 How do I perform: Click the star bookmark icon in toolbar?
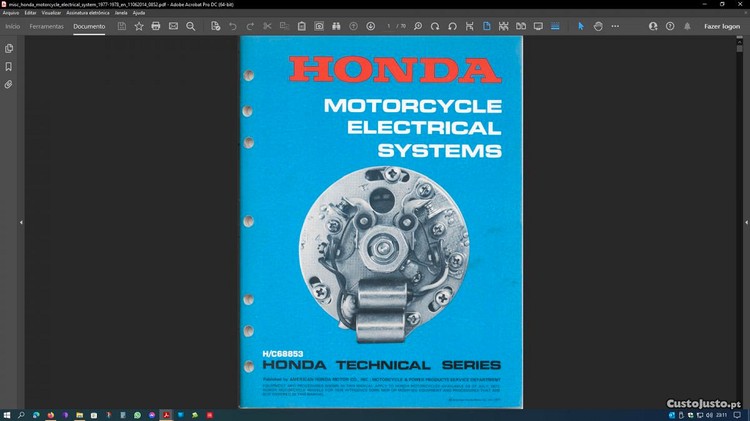point(139,26)
